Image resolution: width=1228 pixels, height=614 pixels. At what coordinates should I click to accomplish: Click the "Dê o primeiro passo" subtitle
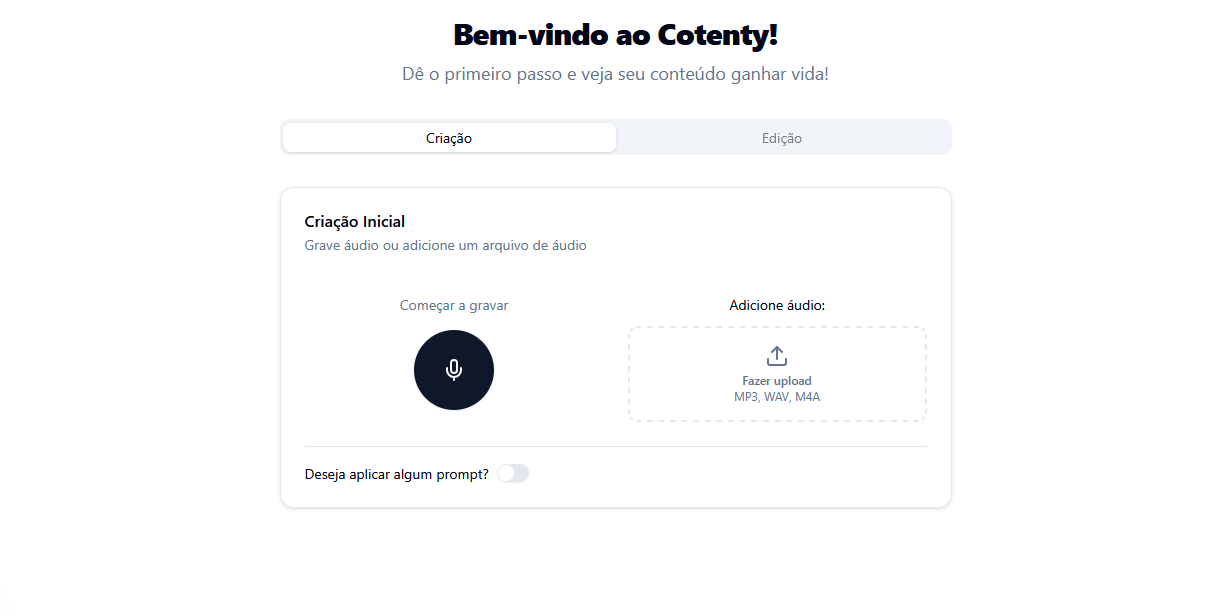(615, 74)
